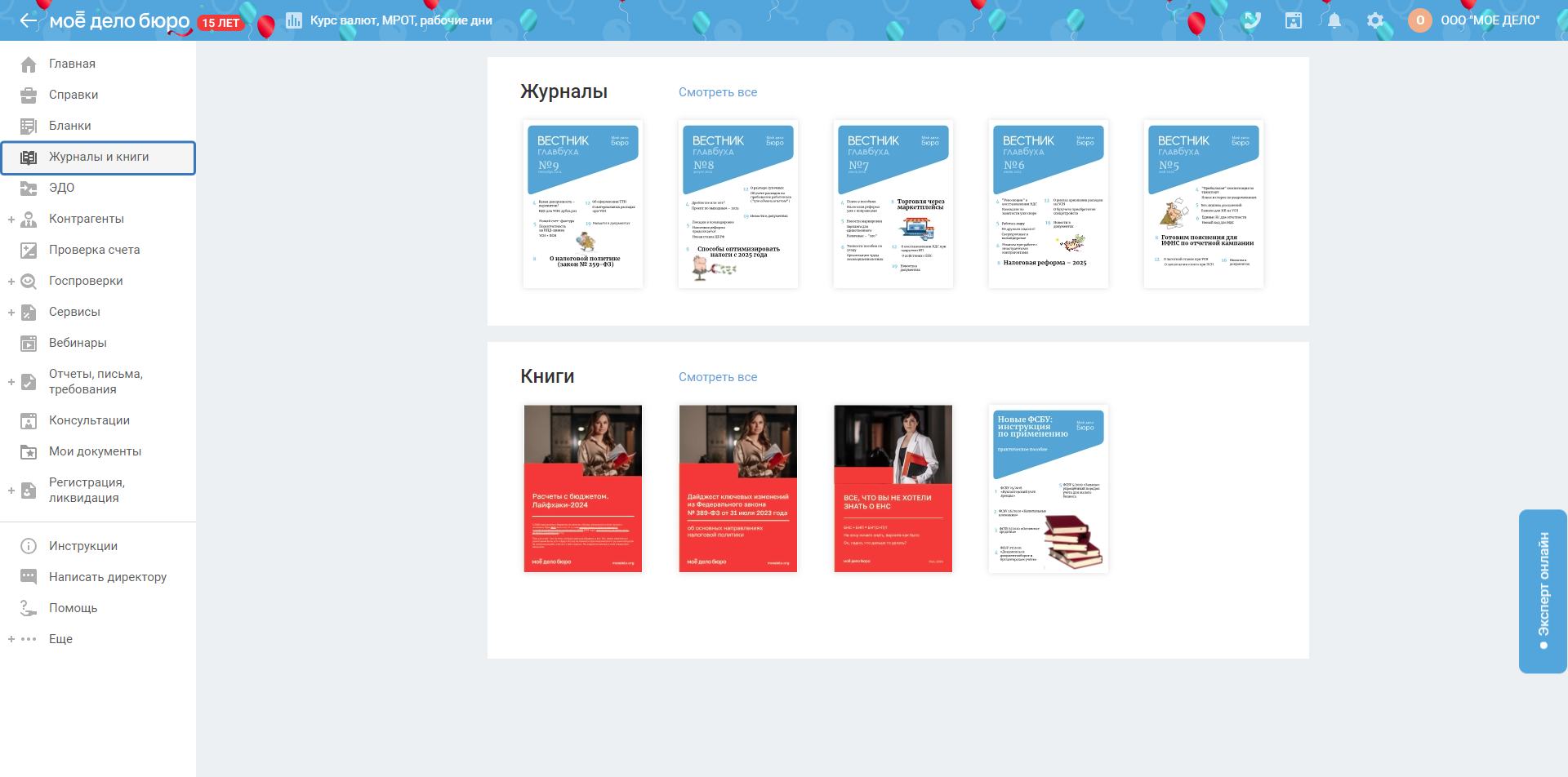The image size is (1568, 777).
Task: Go to Главная in the sidebar
Action: point(72,64)
